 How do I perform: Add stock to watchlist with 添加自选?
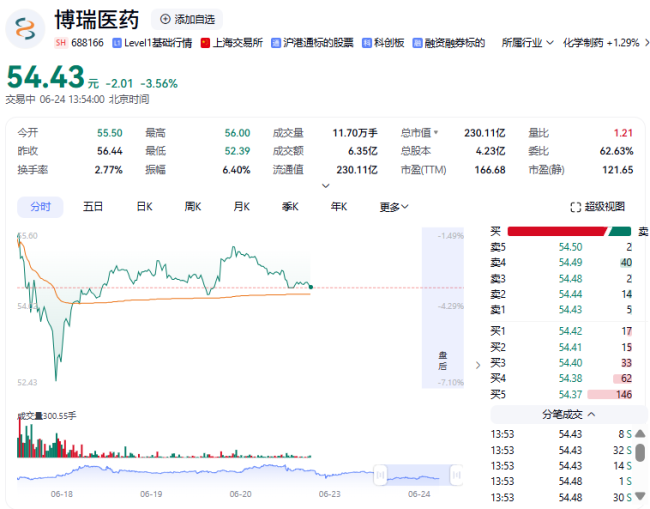tap(187, 19)
